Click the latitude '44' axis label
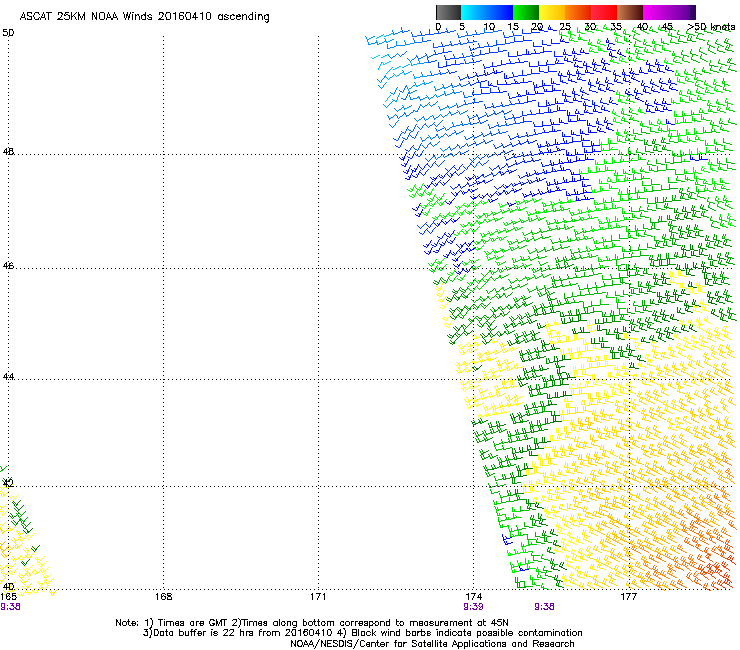740x650 pixels. coord(8,377)
